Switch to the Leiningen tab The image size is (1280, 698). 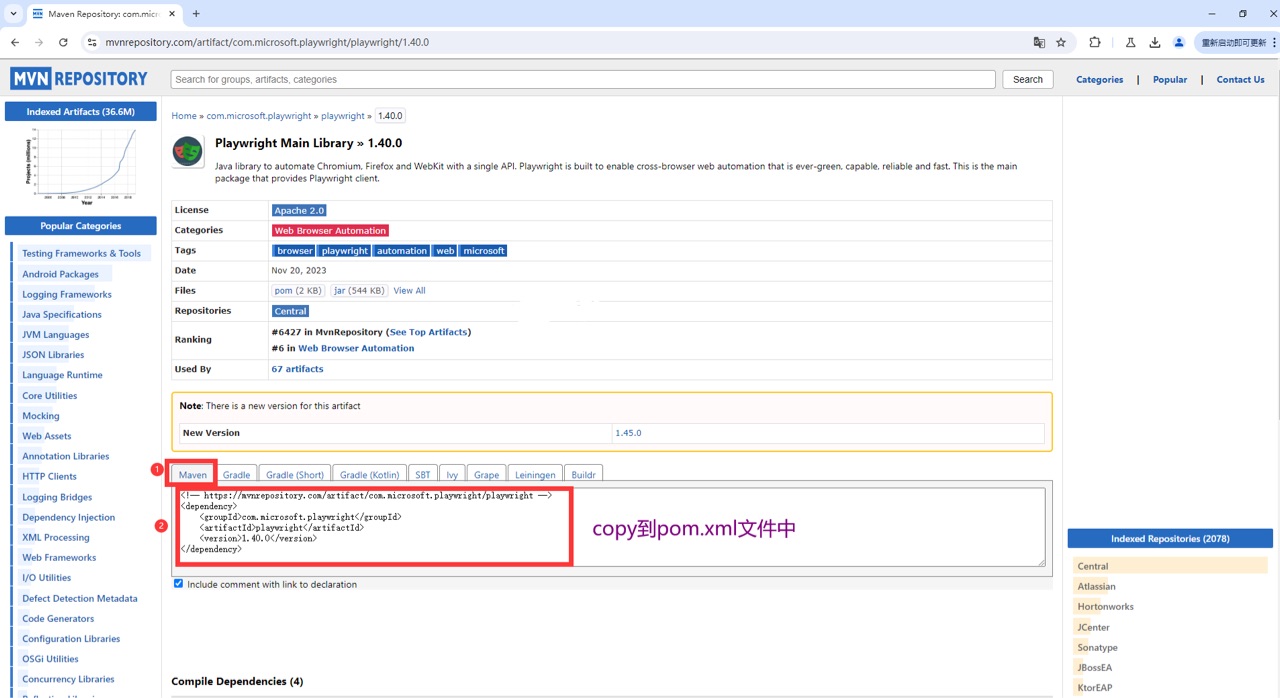(535, 474)
